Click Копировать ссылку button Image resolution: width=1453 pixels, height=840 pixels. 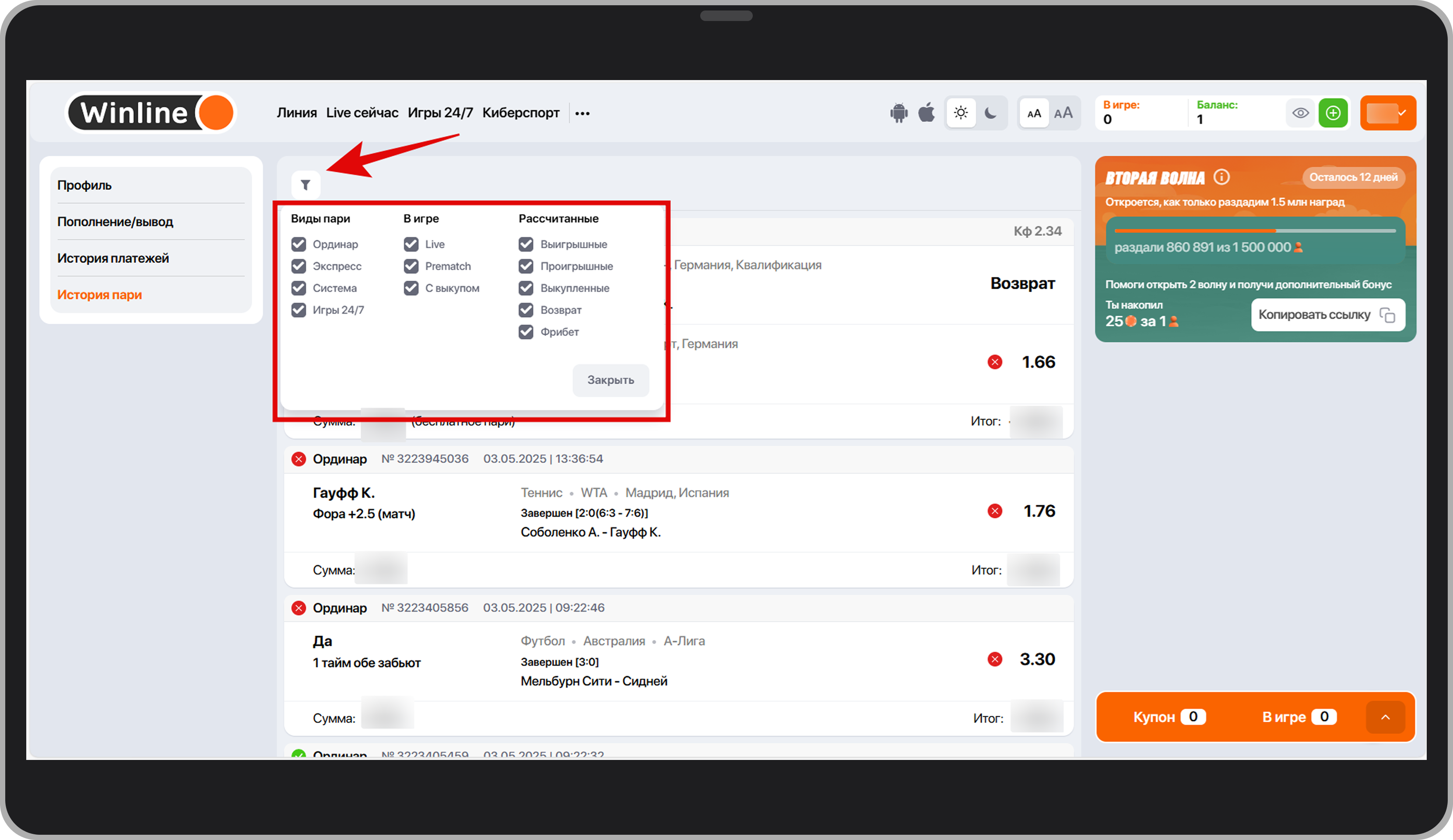[x=1327, y=315]
